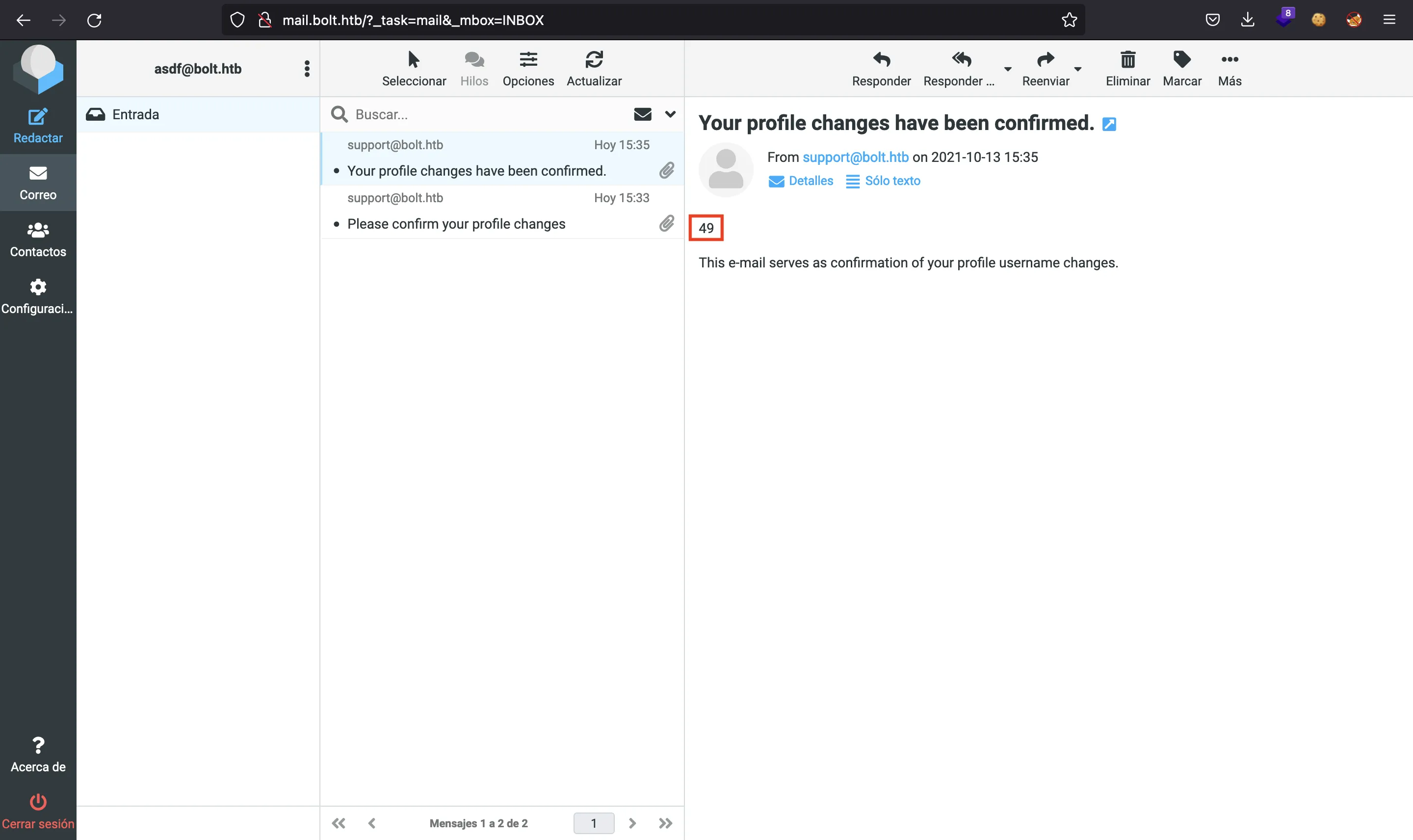Open the browser hamburger menu
Viewport: 1413px width, 840px height.
(1389, 21)
